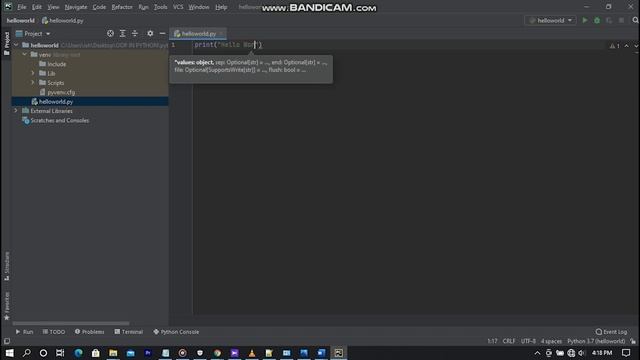The height and width of the screenshot is (360, 640).
Task: Click the Stop square icon in toolbar
Action: click(x=621, y=20)
